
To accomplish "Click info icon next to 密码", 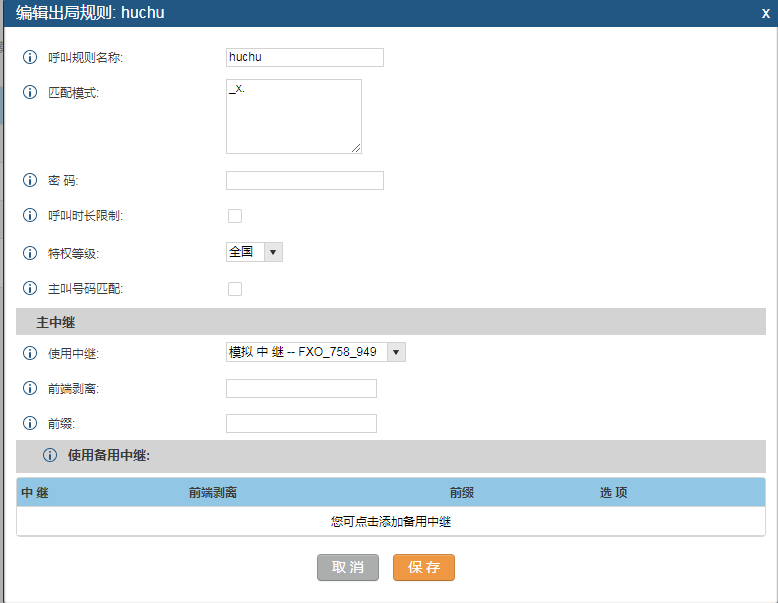I will pos(29,180).
